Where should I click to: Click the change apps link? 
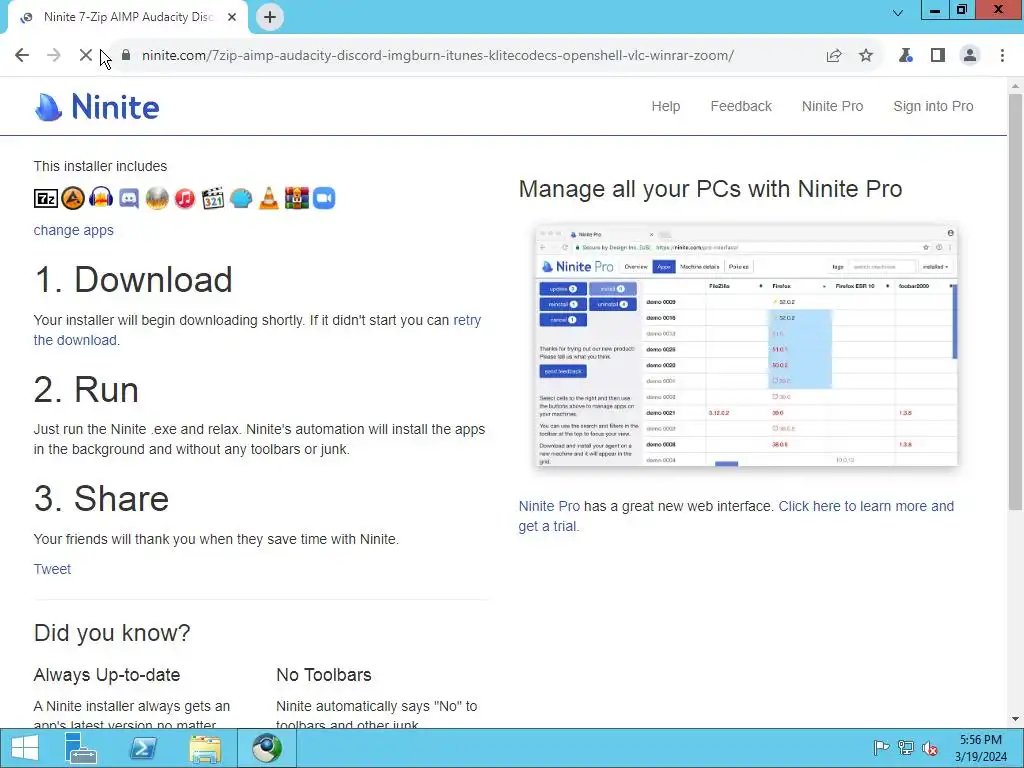[x=73, y=230]
